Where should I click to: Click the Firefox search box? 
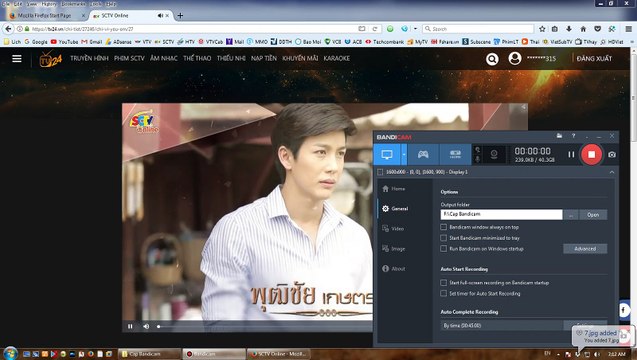click(478, 29)
